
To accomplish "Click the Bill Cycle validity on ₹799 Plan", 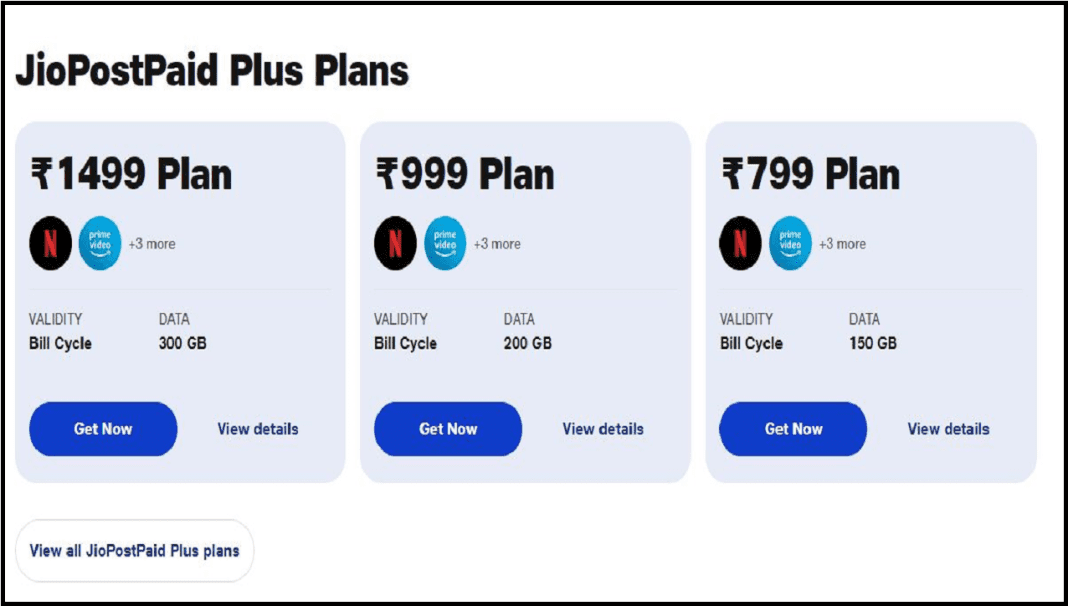I will pos(750,342).
